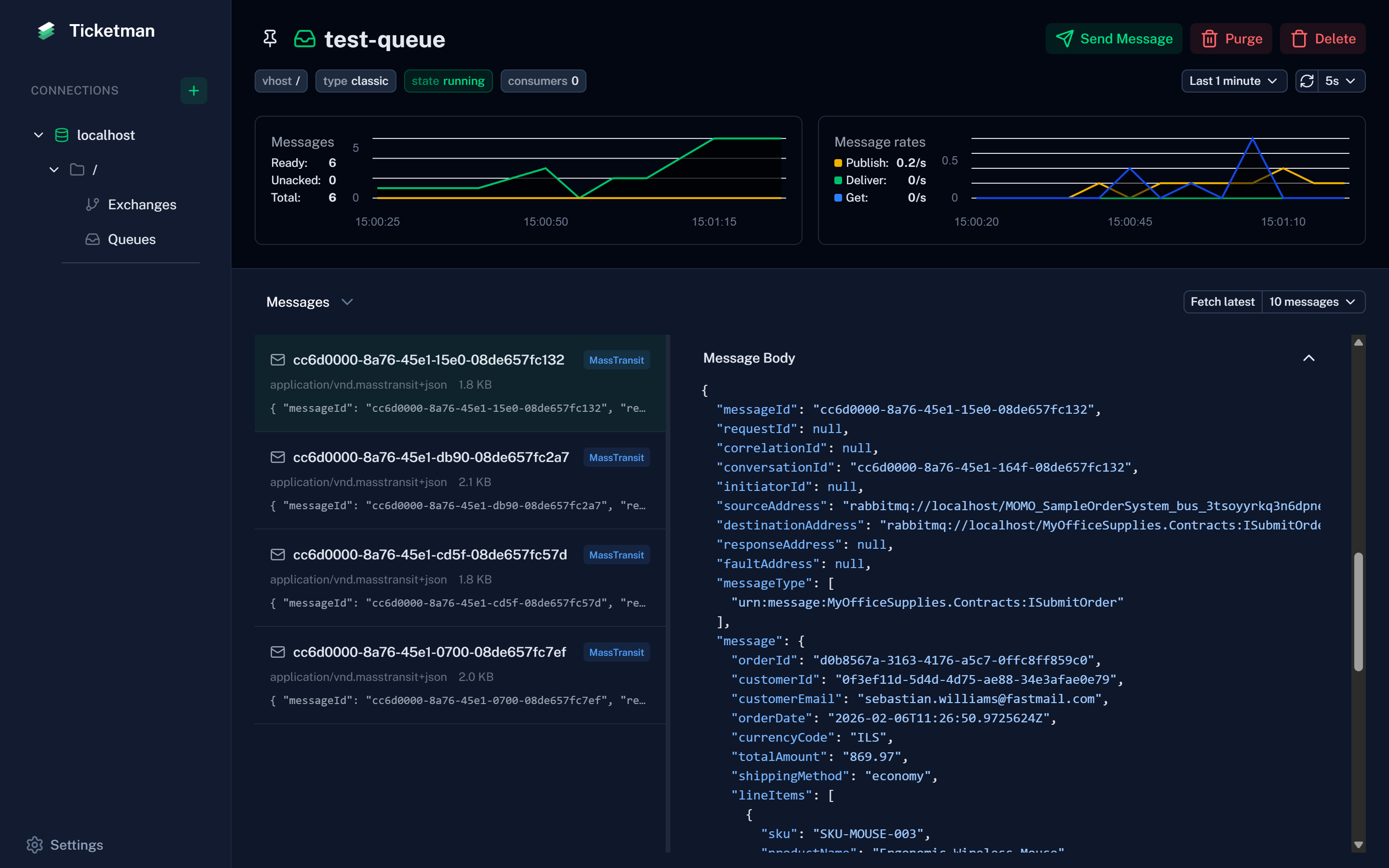Click the localhost database icon
1389x868 pixels.
pos(61,136)
